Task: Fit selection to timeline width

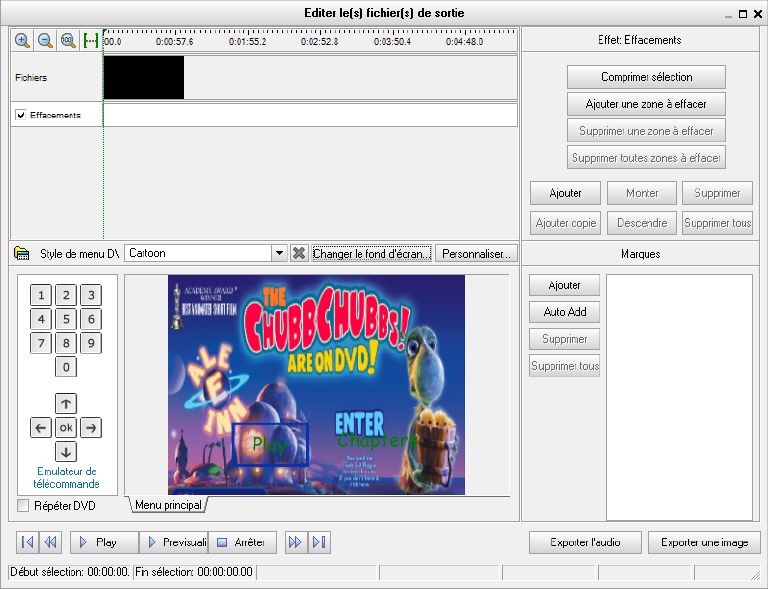Action: coord(91,41)
